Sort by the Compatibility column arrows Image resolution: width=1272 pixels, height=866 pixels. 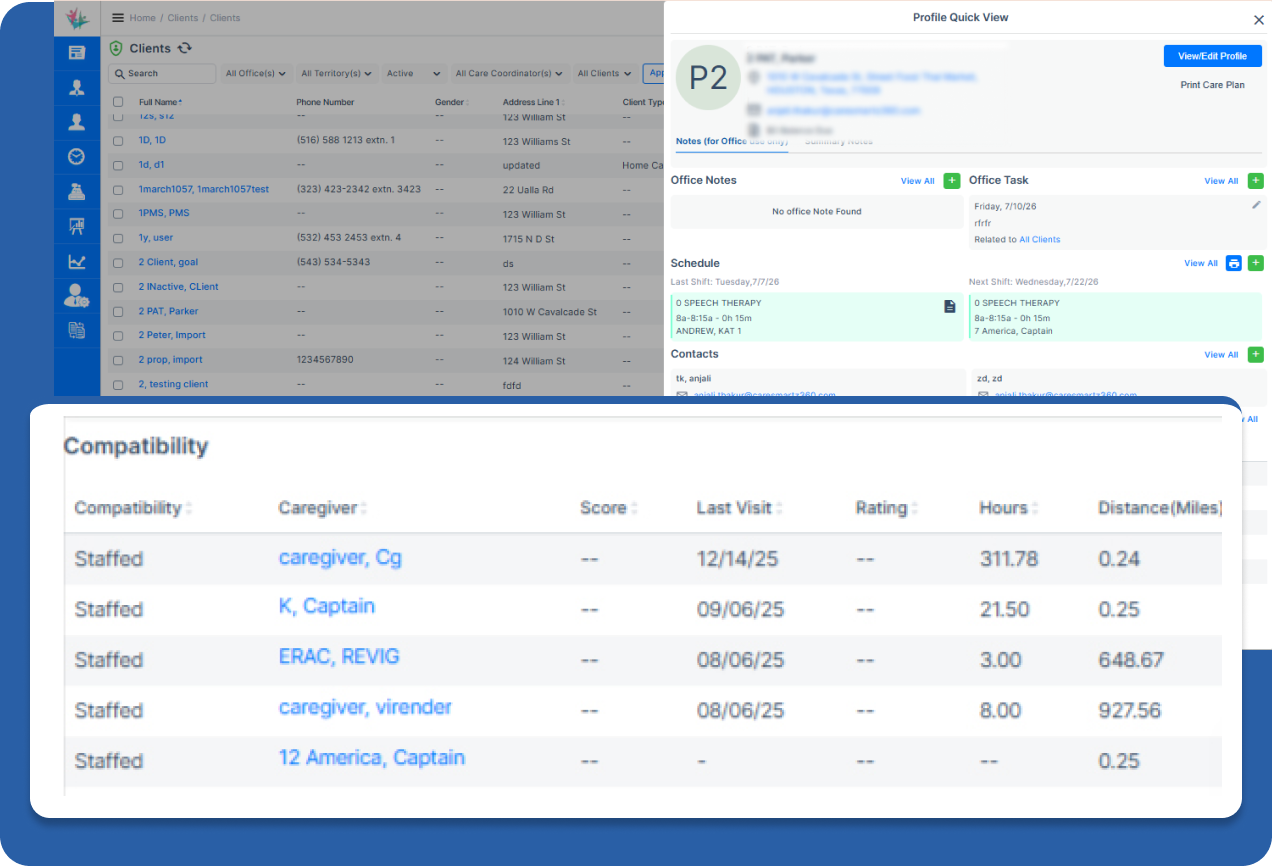(x=188, y=508)
